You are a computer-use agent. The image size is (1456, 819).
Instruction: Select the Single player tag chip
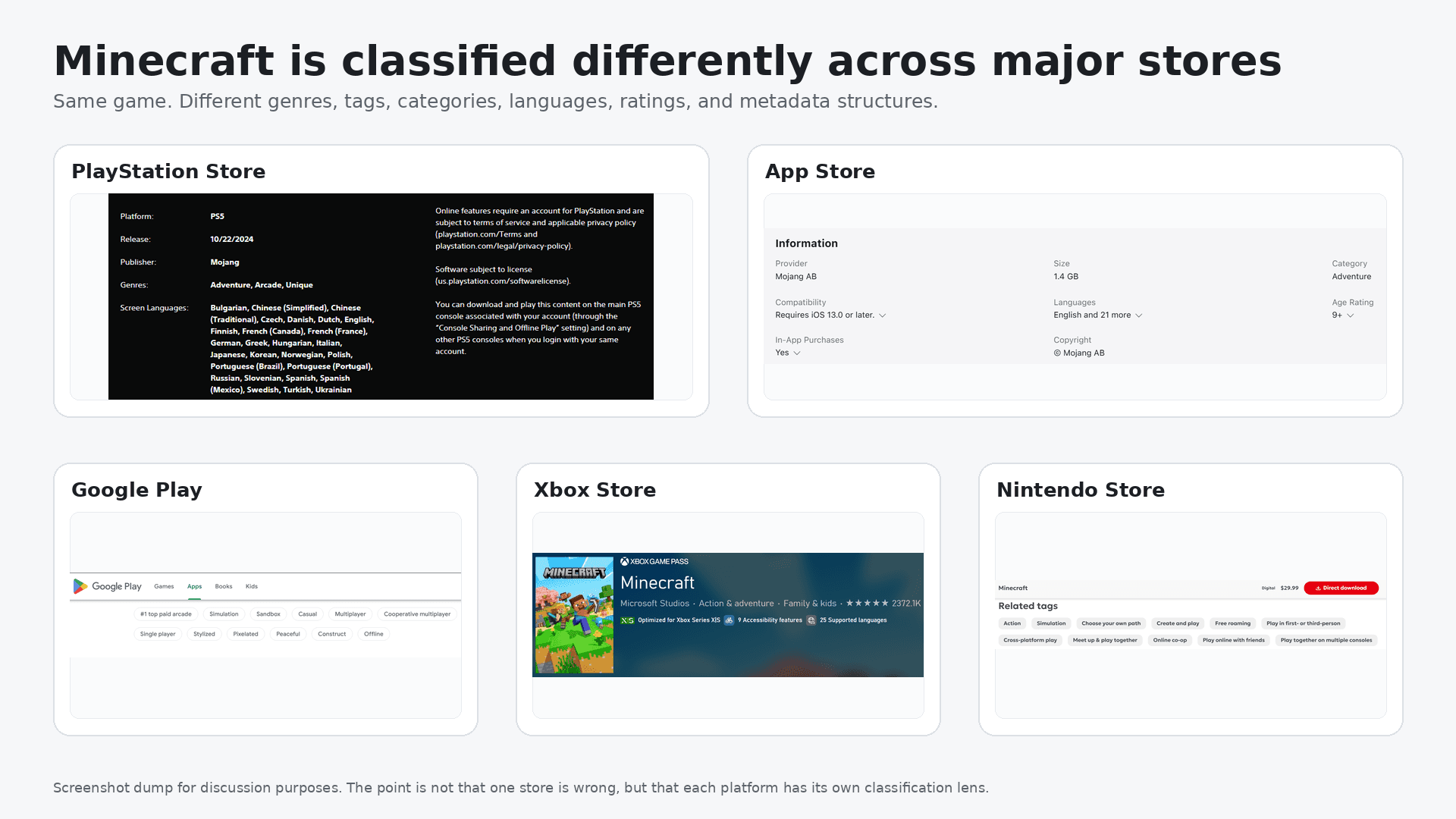[158, 634]
